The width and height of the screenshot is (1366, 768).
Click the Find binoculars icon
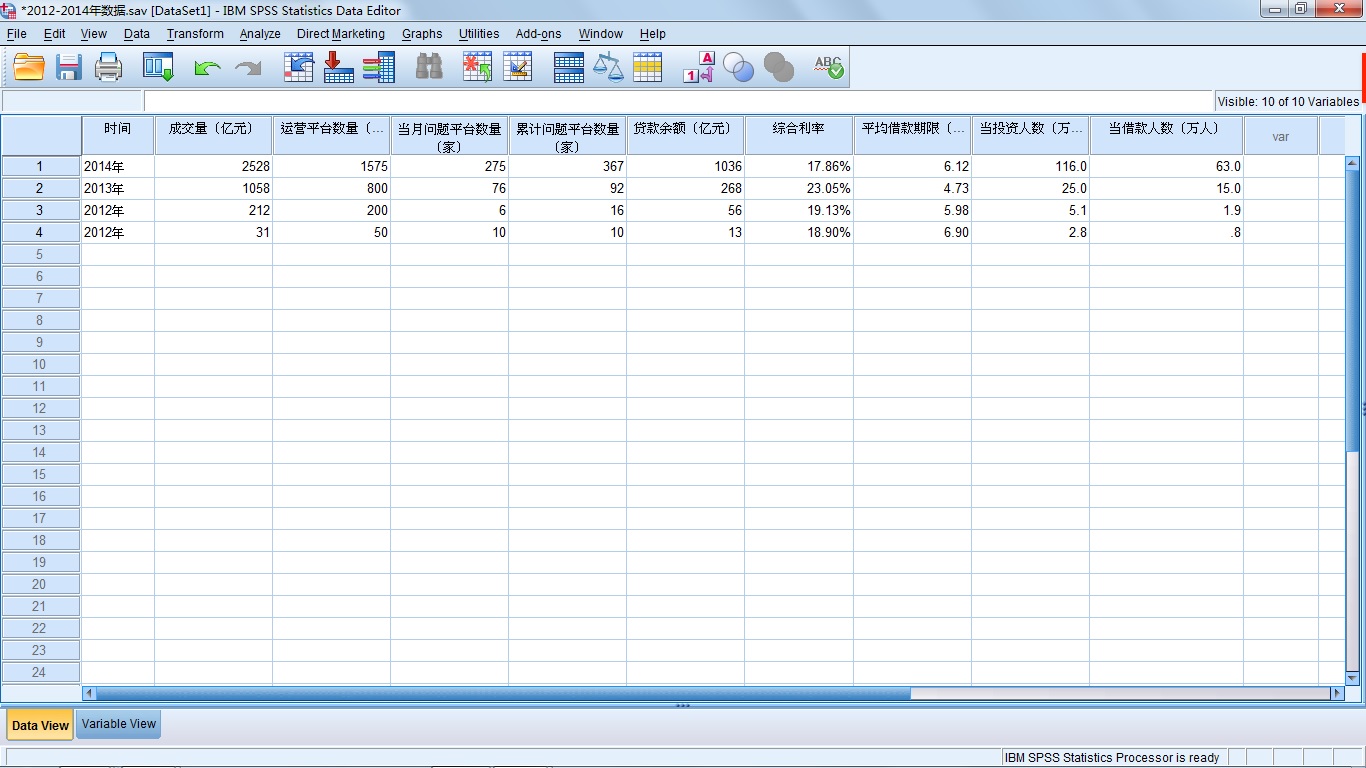coord(429,67)
